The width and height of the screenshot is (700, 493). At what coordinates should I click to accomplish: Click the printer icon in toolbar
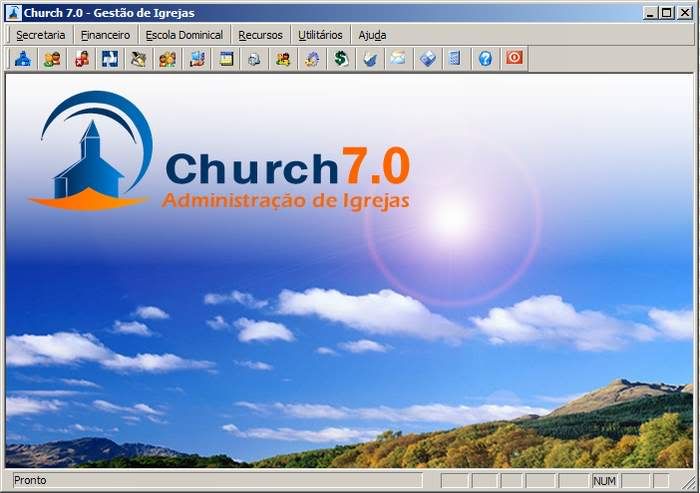point(254,59)
